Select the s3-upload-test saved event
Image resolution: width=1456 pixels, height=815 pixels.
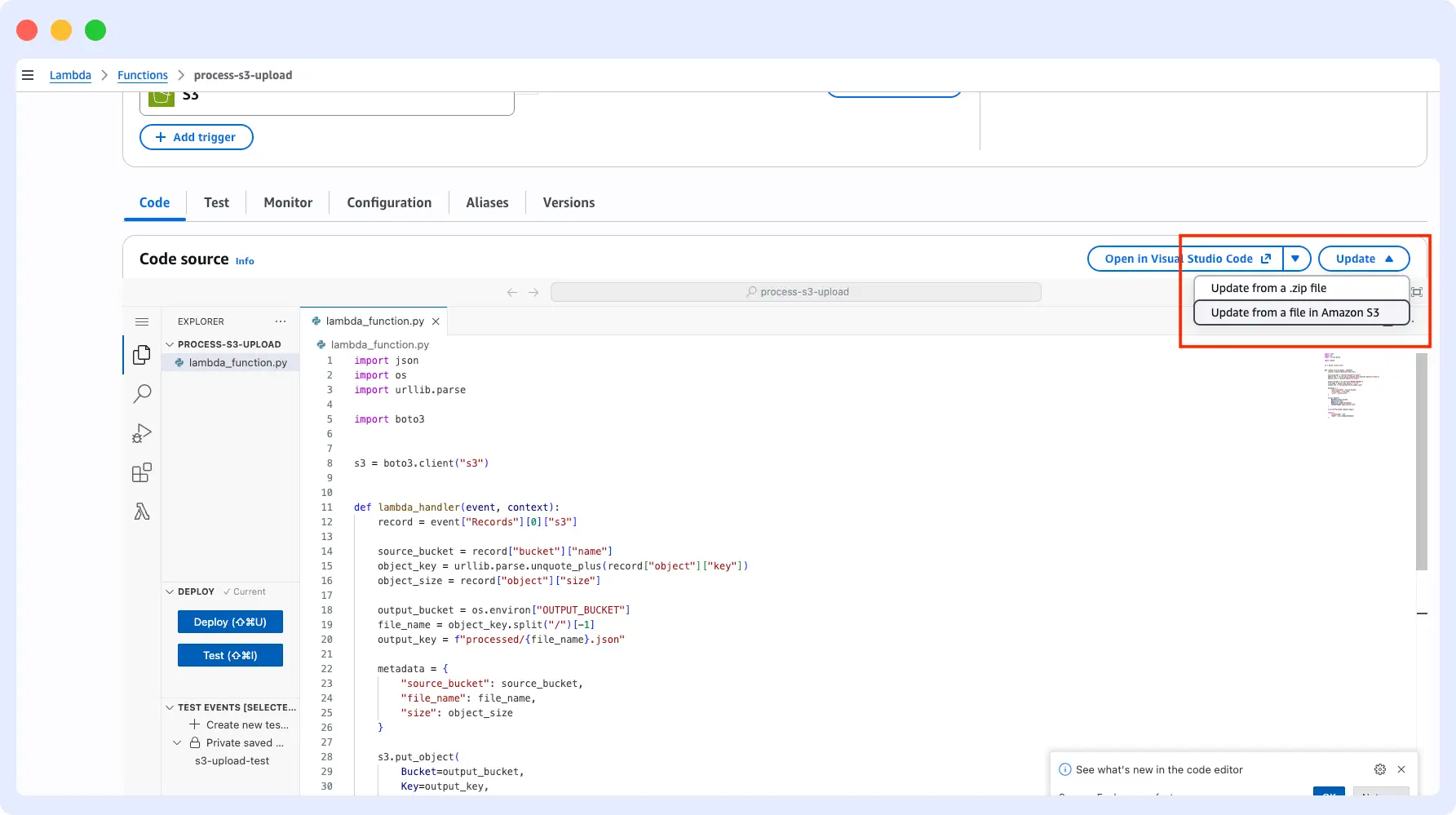point(232,760)
